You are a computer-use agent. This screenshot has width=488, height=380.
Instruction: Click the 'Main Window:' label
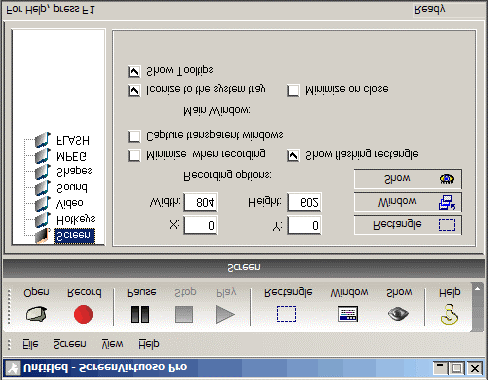[217, 111]
